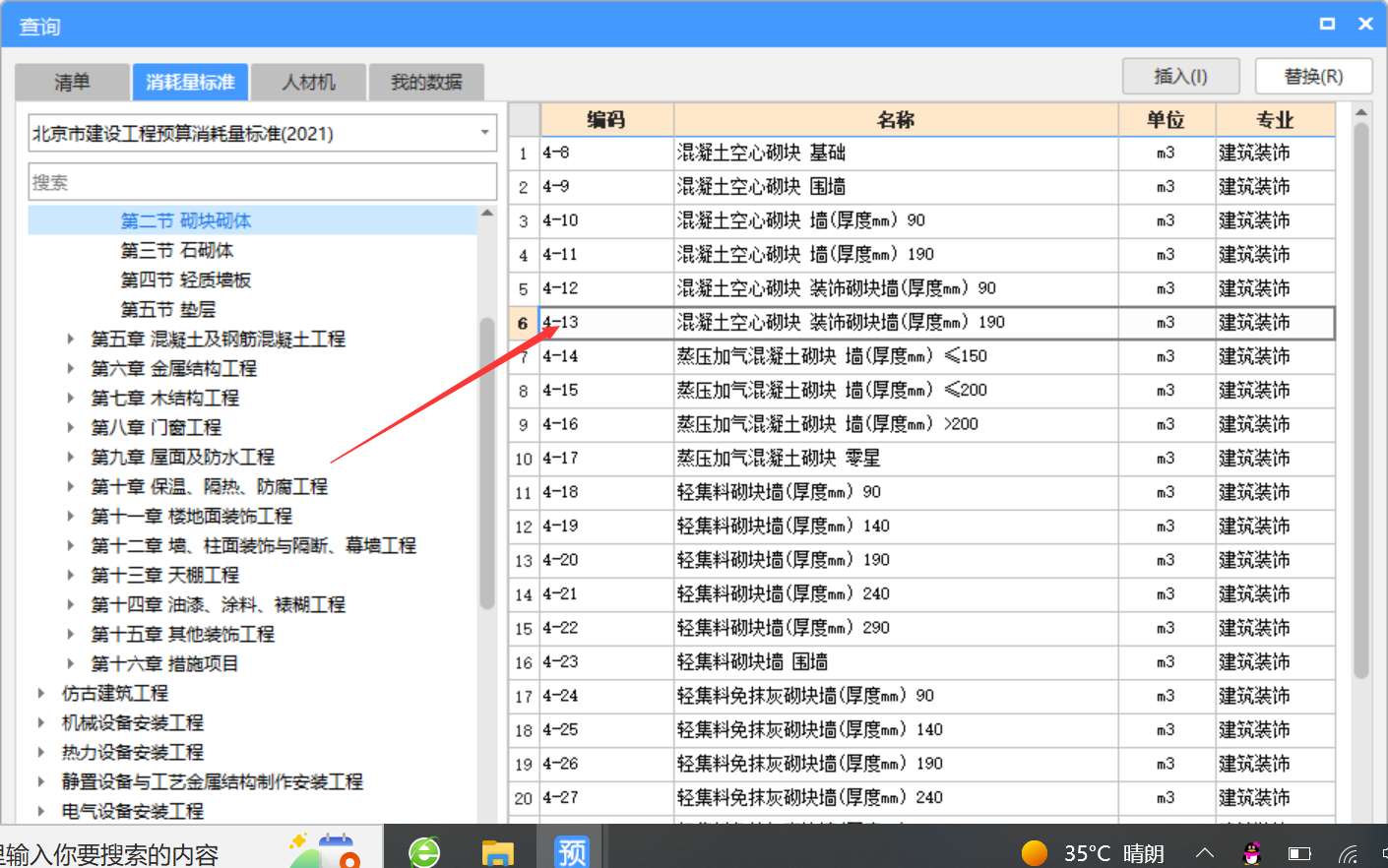Expand 第十四章 油漆、涂料、裱糊工程 node
This screenshot has width=1388, height=868.
coord(70,604)
